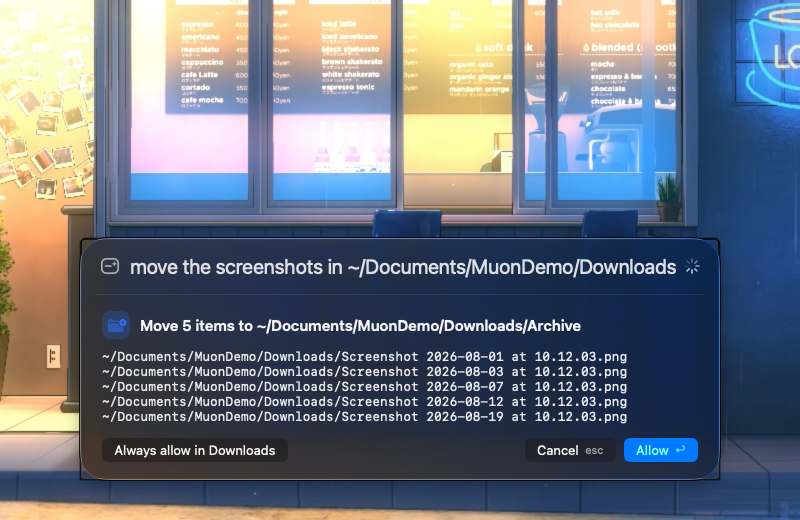Choose Always allow in Downloads
800x520 pixels.
pos(195,450)
